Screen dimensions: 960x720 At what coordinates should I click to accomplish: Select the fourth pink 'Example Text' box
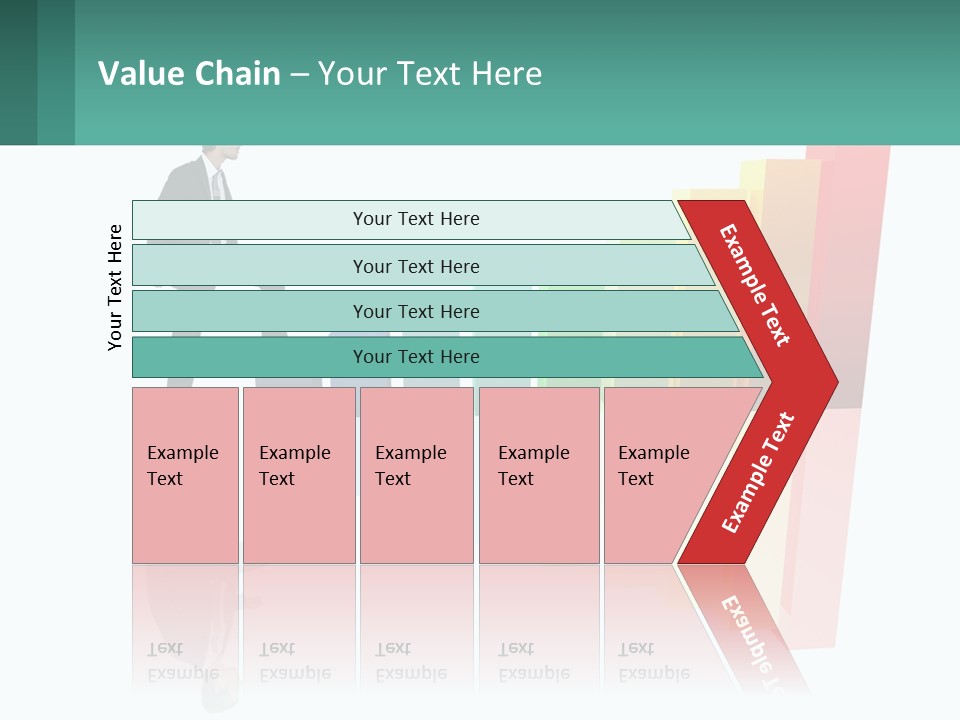pyautogui.click(x=538, y=475)
